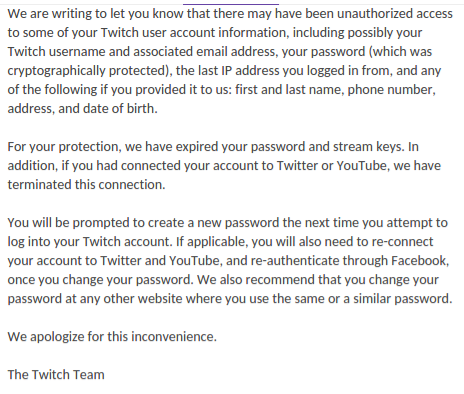Click 'address, and date of birth.' line
Viewport: 464px width, 394px height.
(x=82, y=109)
